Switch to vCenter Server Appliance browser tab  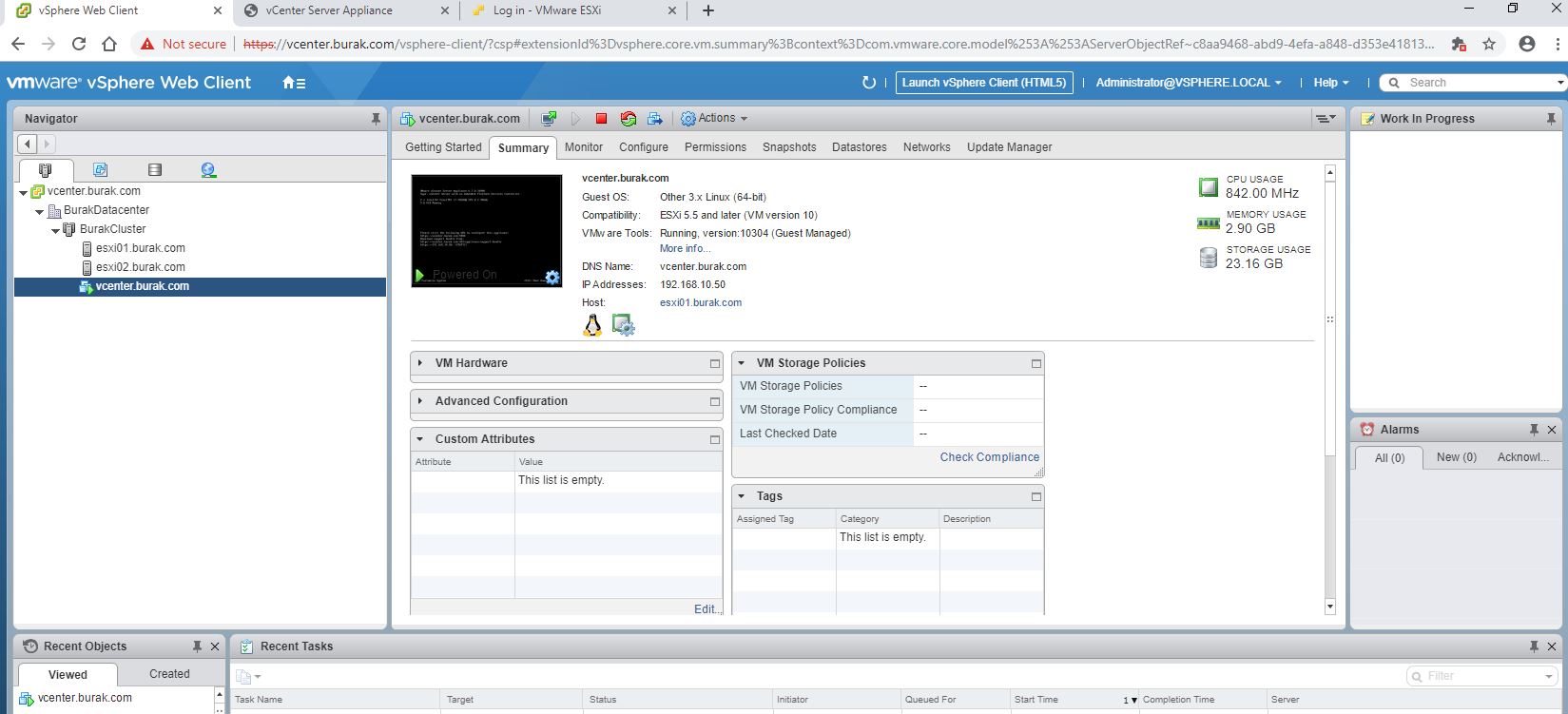(x=329, y=10)
